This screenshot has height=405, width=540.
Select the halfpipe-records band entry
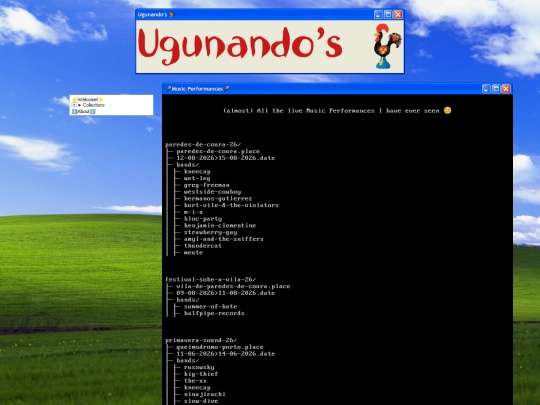(x=214, y=313)
